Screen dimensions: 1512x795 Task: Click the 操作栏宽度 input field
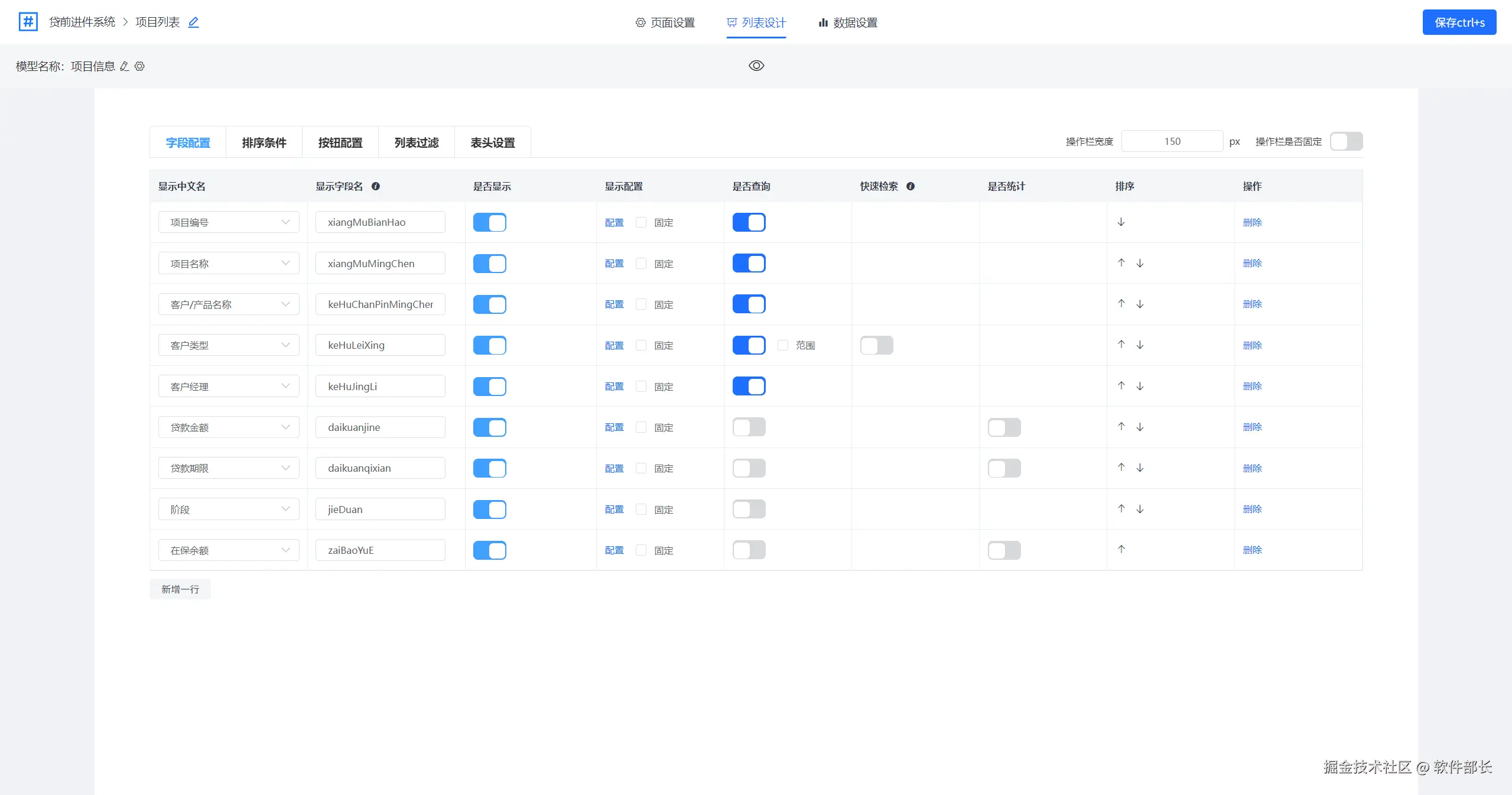click(x=1172, y=141)
